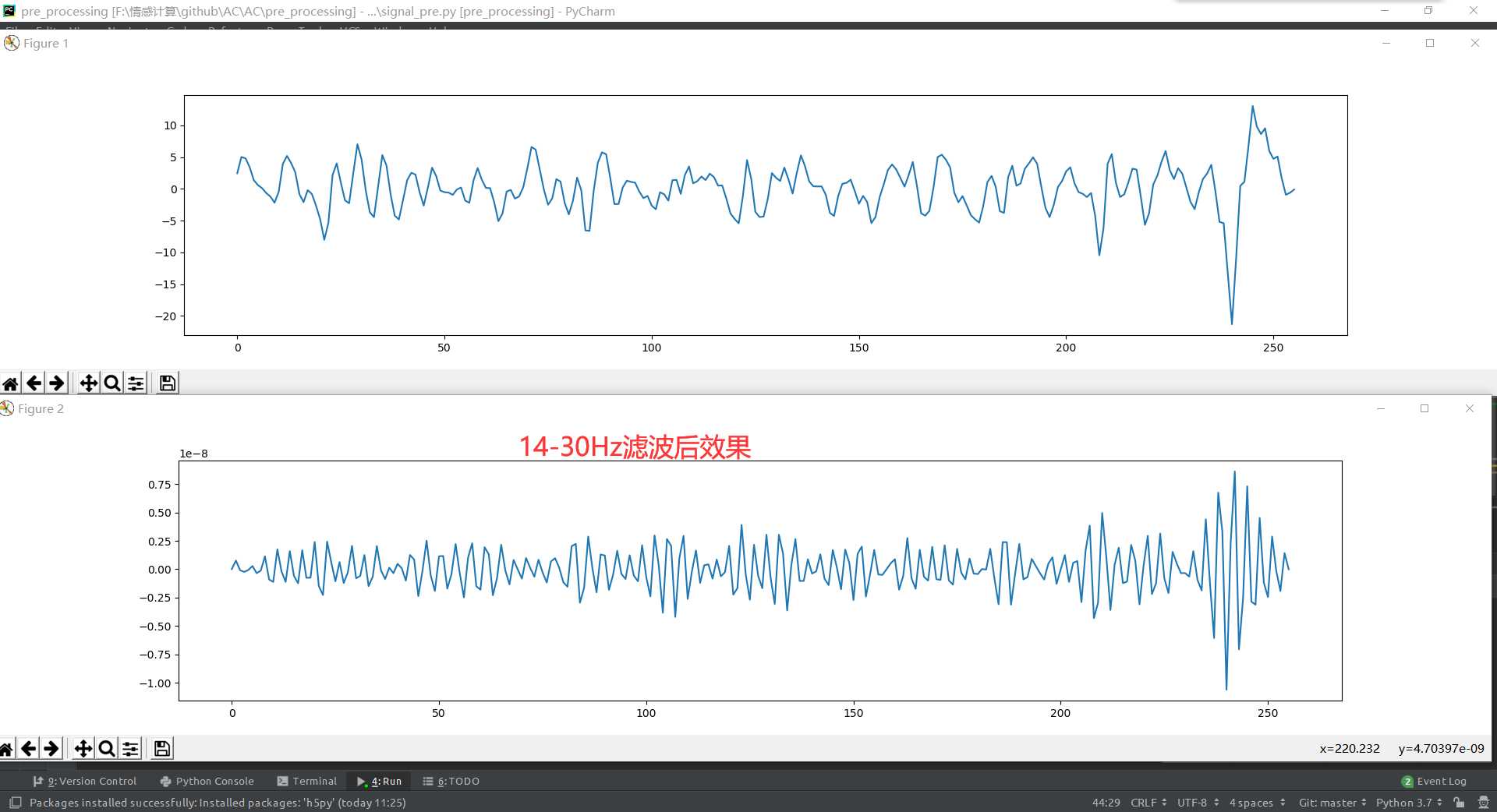
Task: Reset Figure 1 view with Home icon
Action: [10, 383]
